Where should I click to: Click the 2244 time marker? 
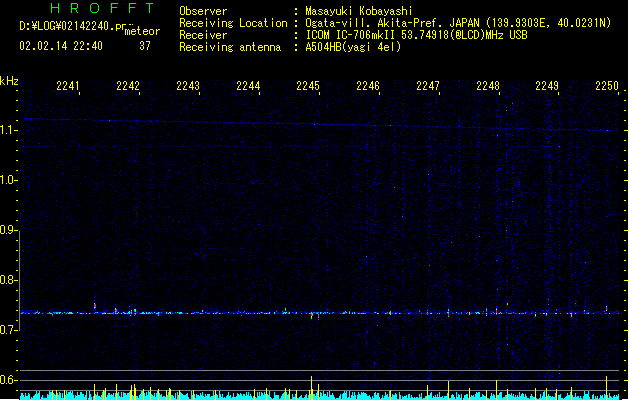tap(248, 86)
